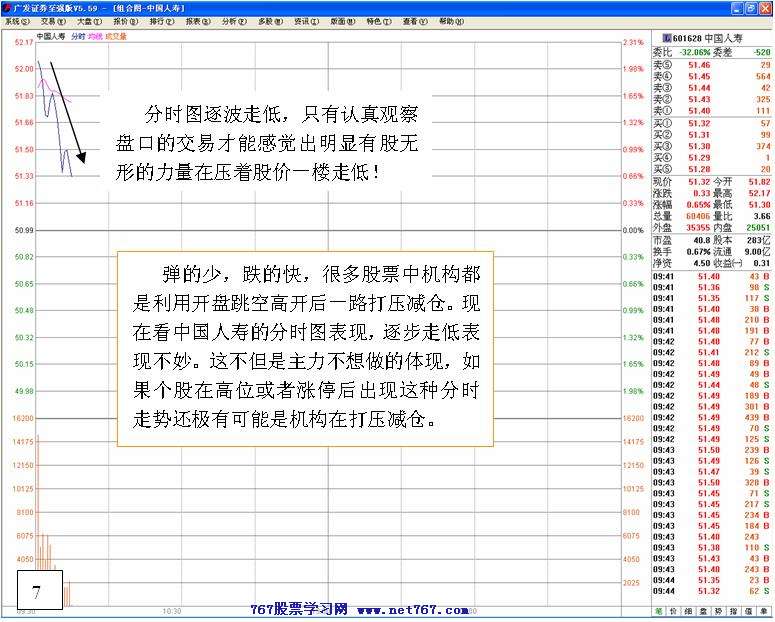Open the 分析(Z) menu

click(233, 20)
